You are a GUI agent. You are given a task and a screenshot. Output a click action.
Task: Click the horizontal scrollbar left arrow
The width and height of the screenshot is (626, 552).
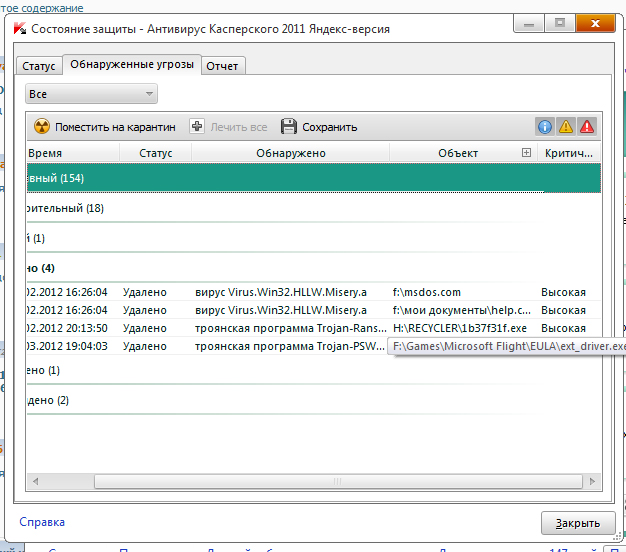coord(35,481)
